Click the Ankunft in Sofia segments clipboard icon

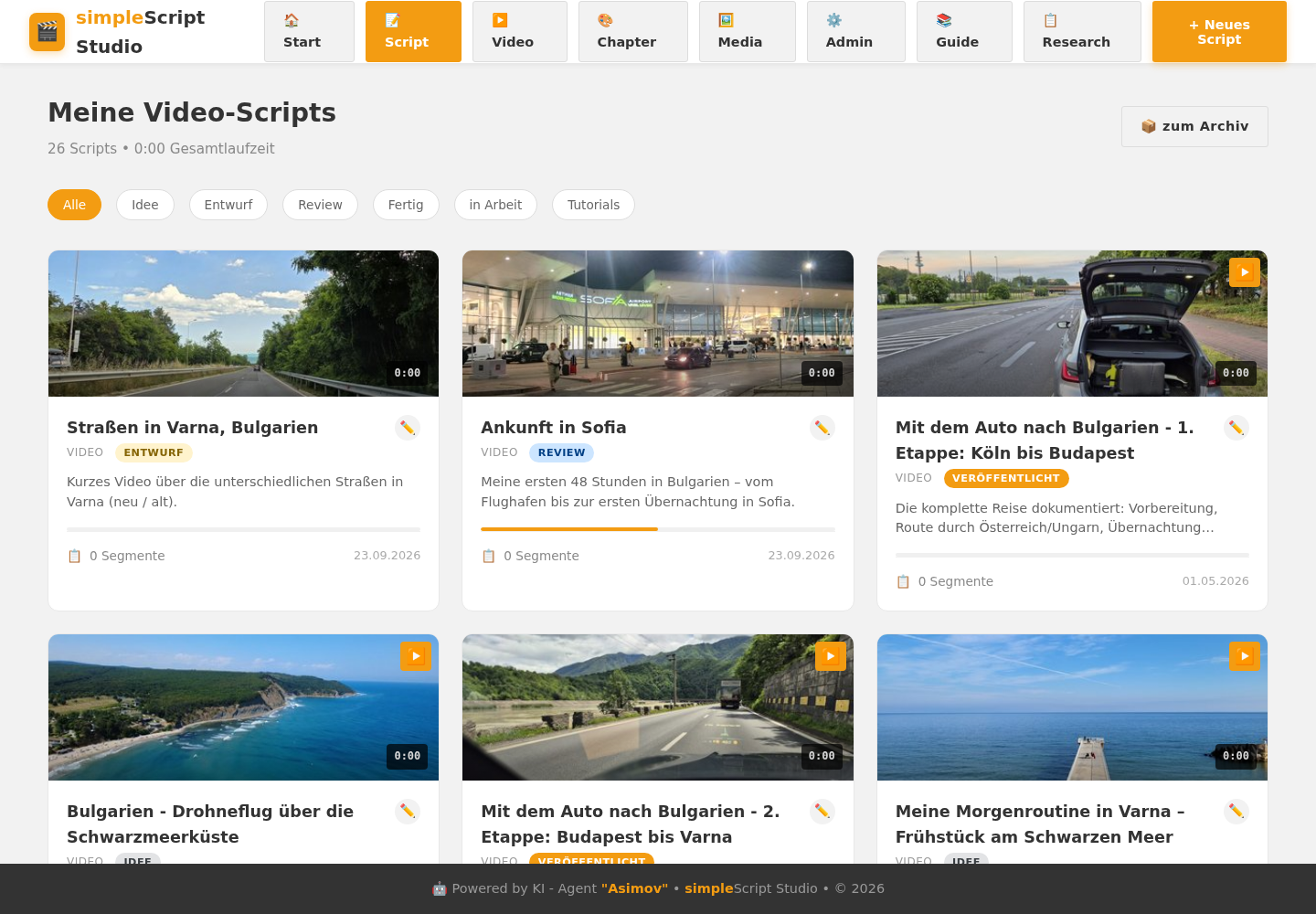click(489, 556)
